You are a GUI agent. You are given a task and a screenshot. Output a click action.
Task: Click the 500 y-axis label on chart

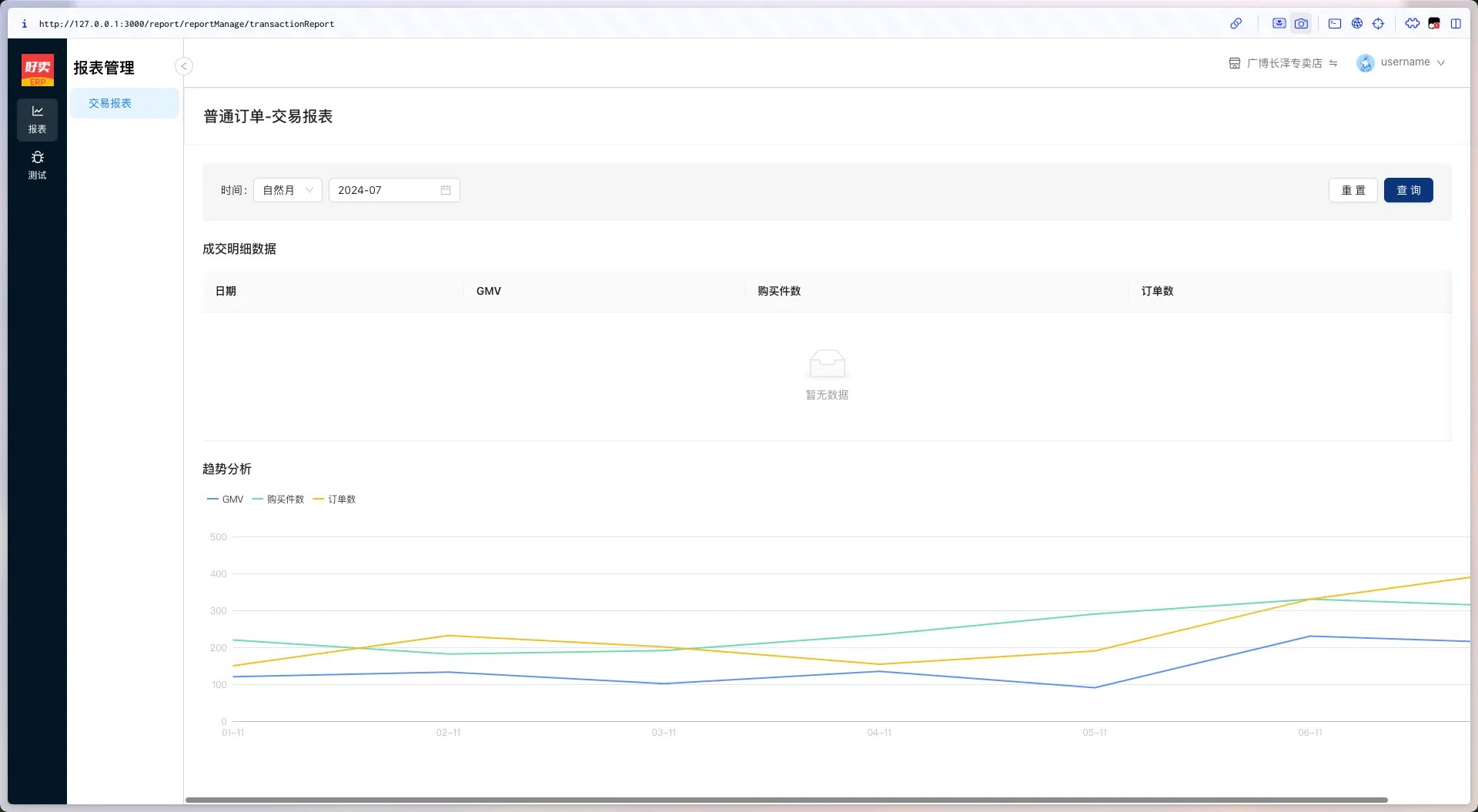pyautogui.click(x=219, y=537)
